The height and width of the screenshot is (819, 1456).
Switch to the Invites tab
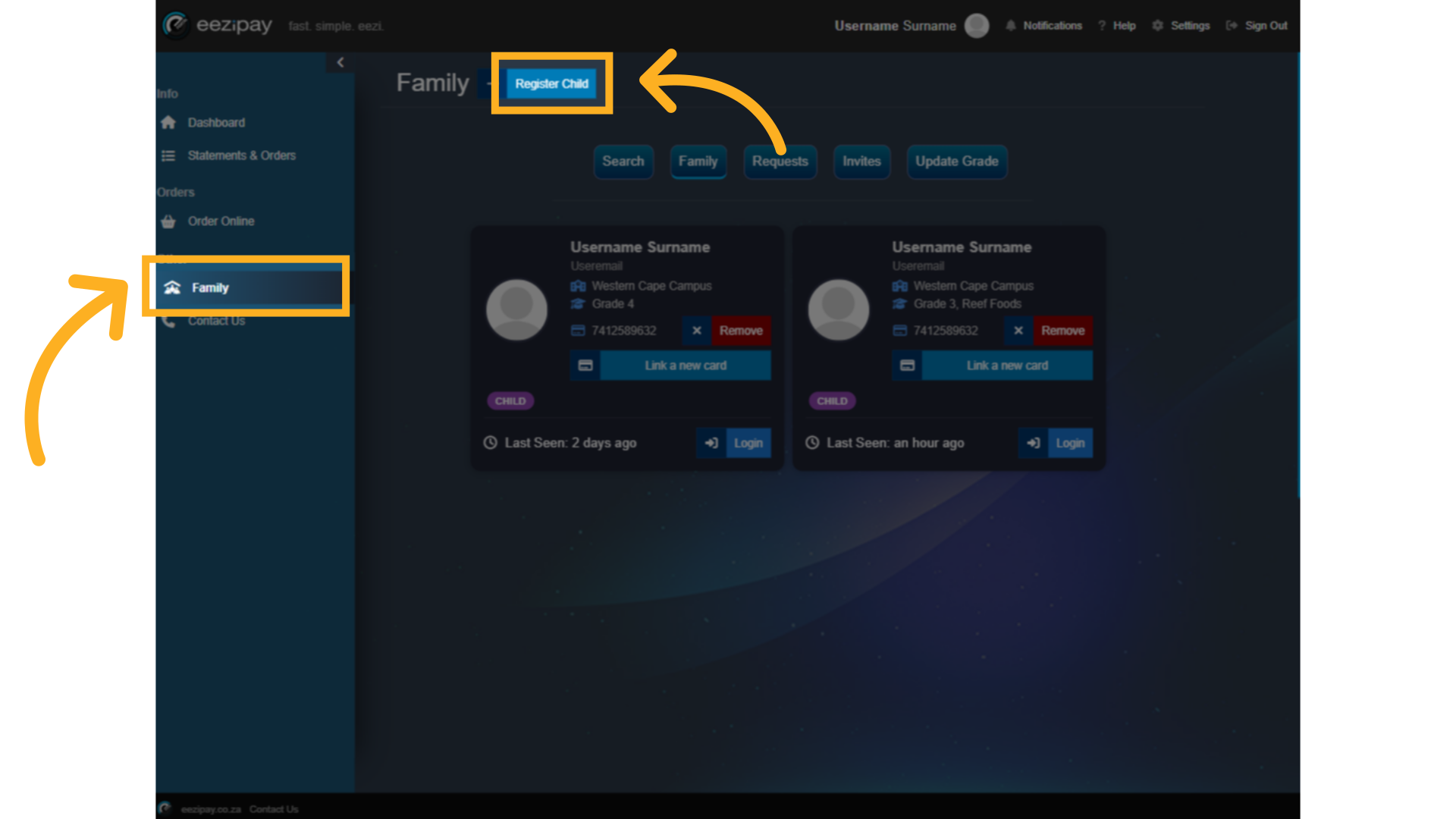click(x=861, y=162)
